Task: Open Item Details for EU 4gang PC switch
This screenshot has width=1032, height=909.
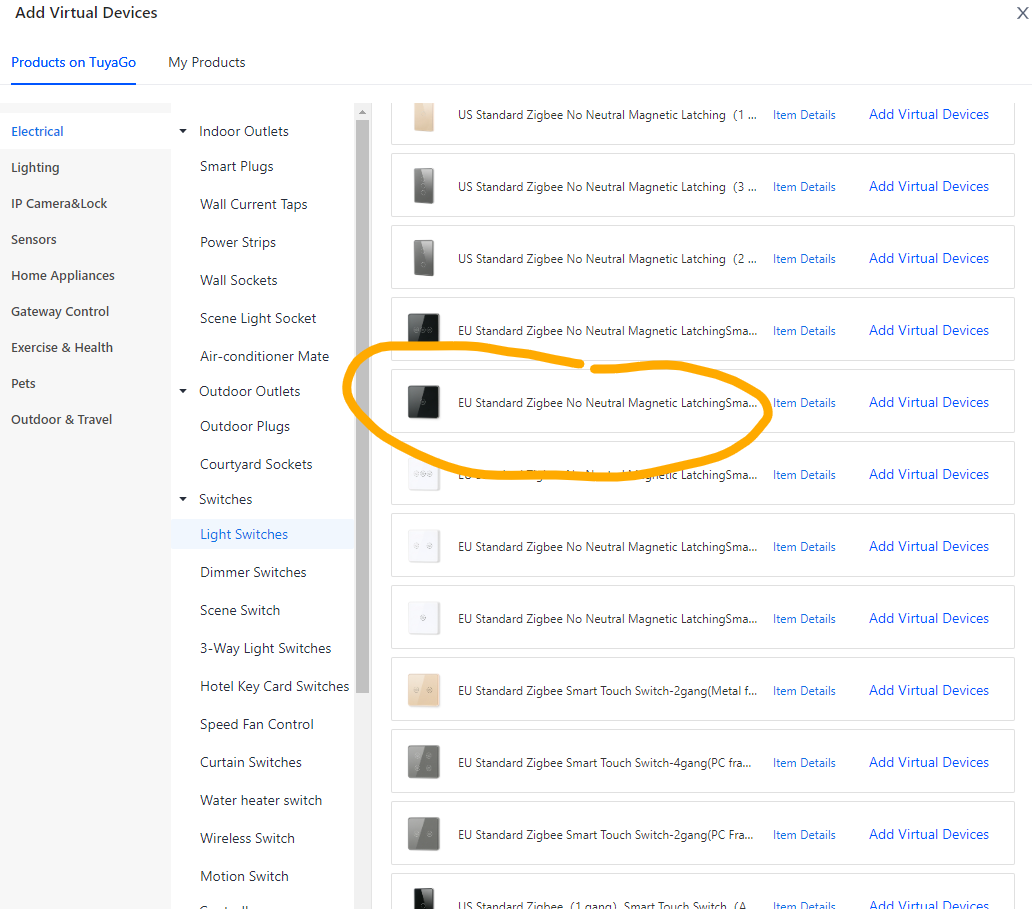Action: (x=804, y=762)
